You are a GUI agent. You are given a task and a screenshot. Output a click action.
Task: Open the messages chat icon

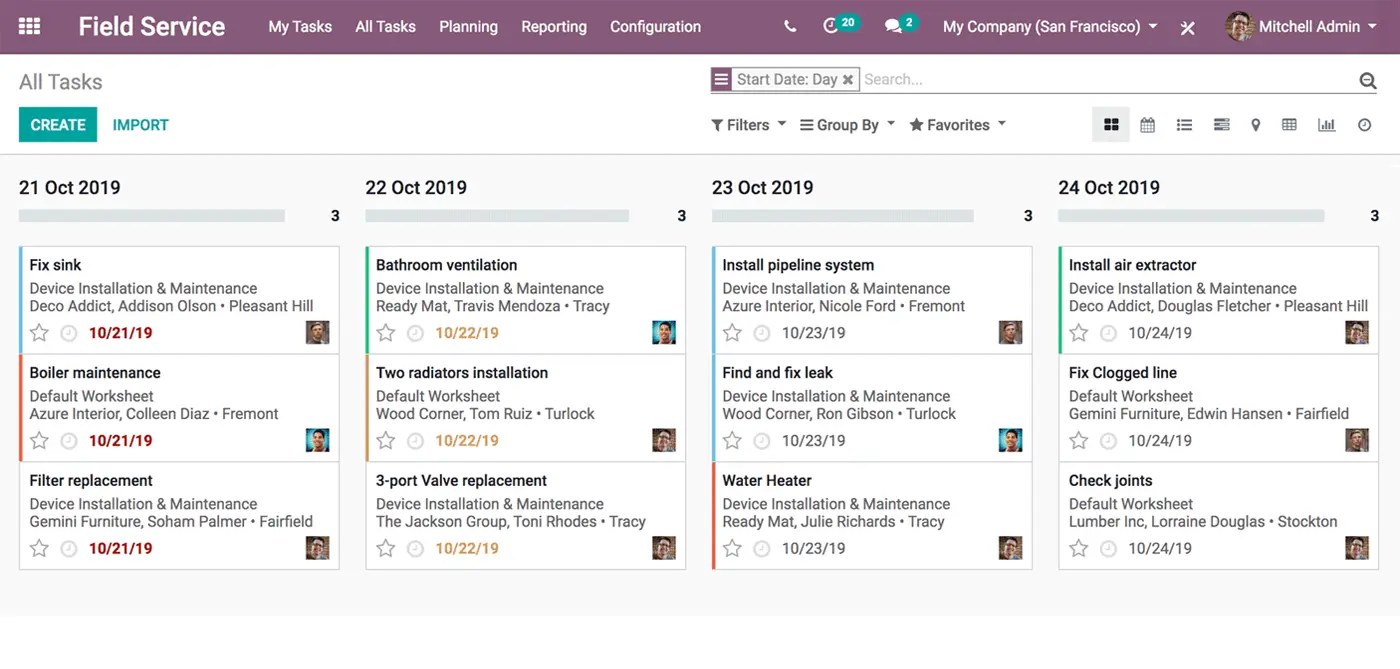tap(893, 27)
